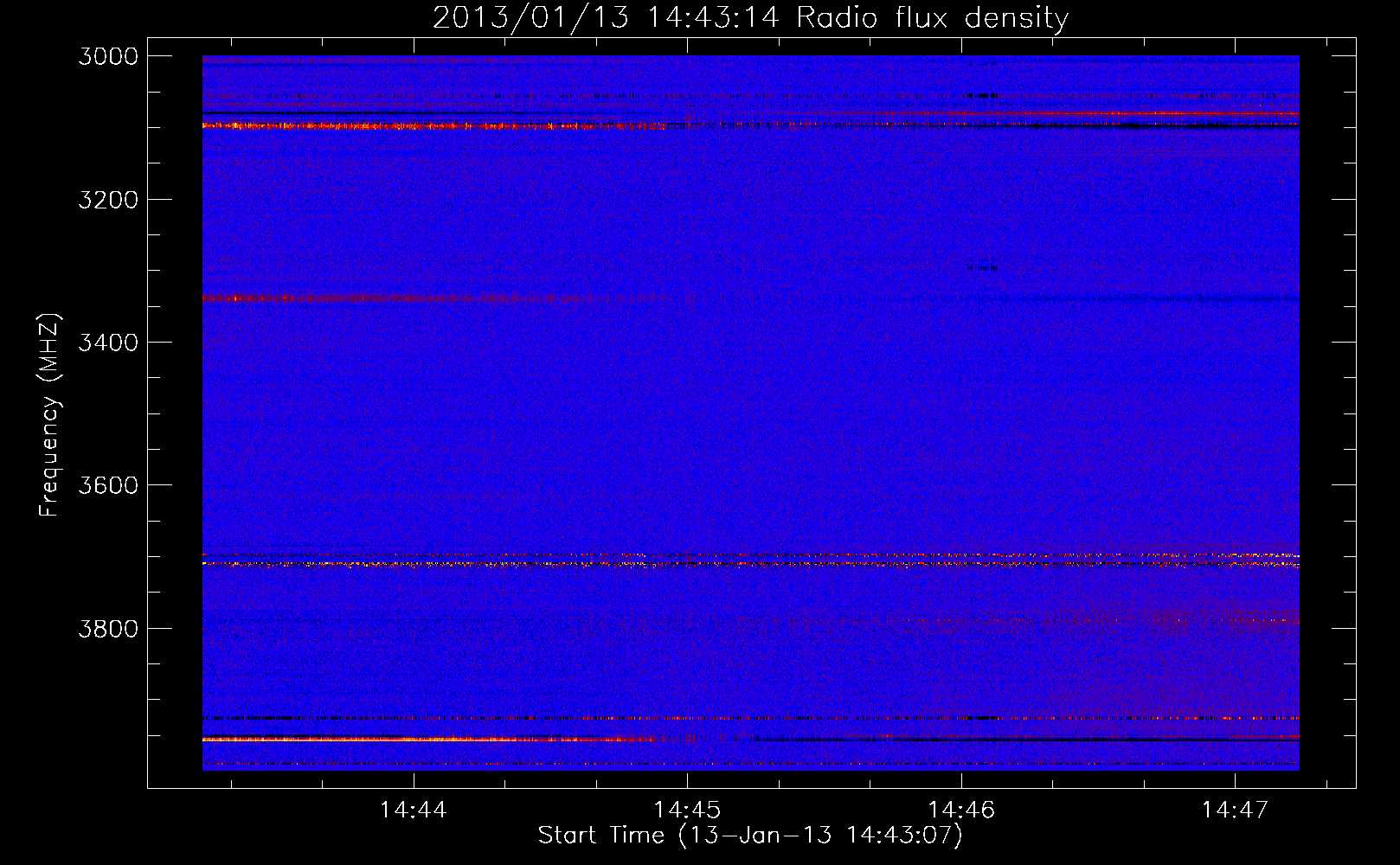Select the 3000 frequency axis label

(x=108, y=56)
